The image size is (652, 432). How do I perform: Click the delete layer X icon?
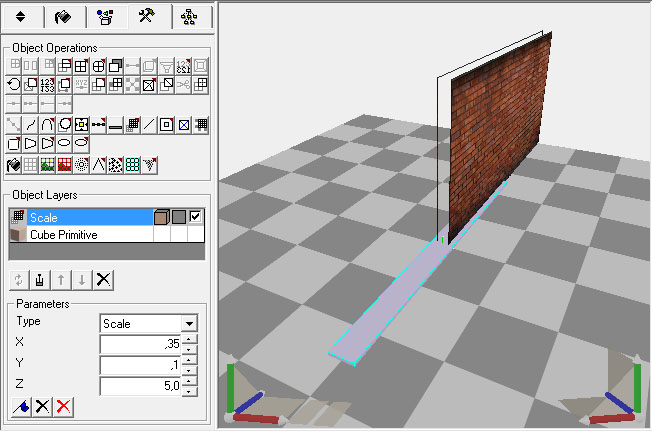click(101, 279)
